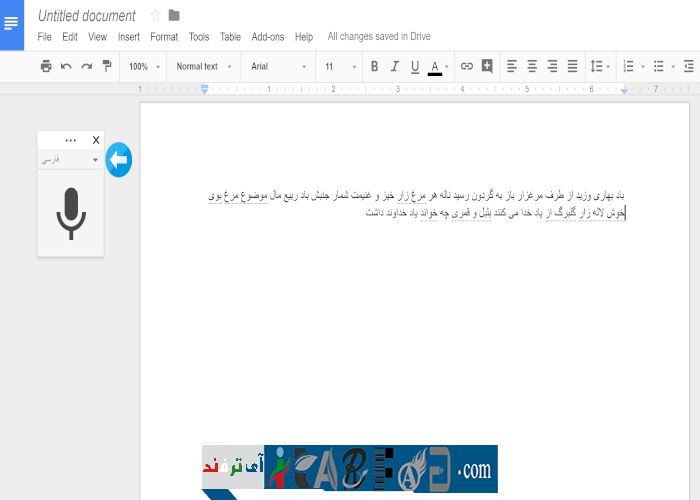Viewport: 700px width, 500px height.
Task: Click the Print icon in toolbar
Action: pyautogui.click(x=45, y=67)
